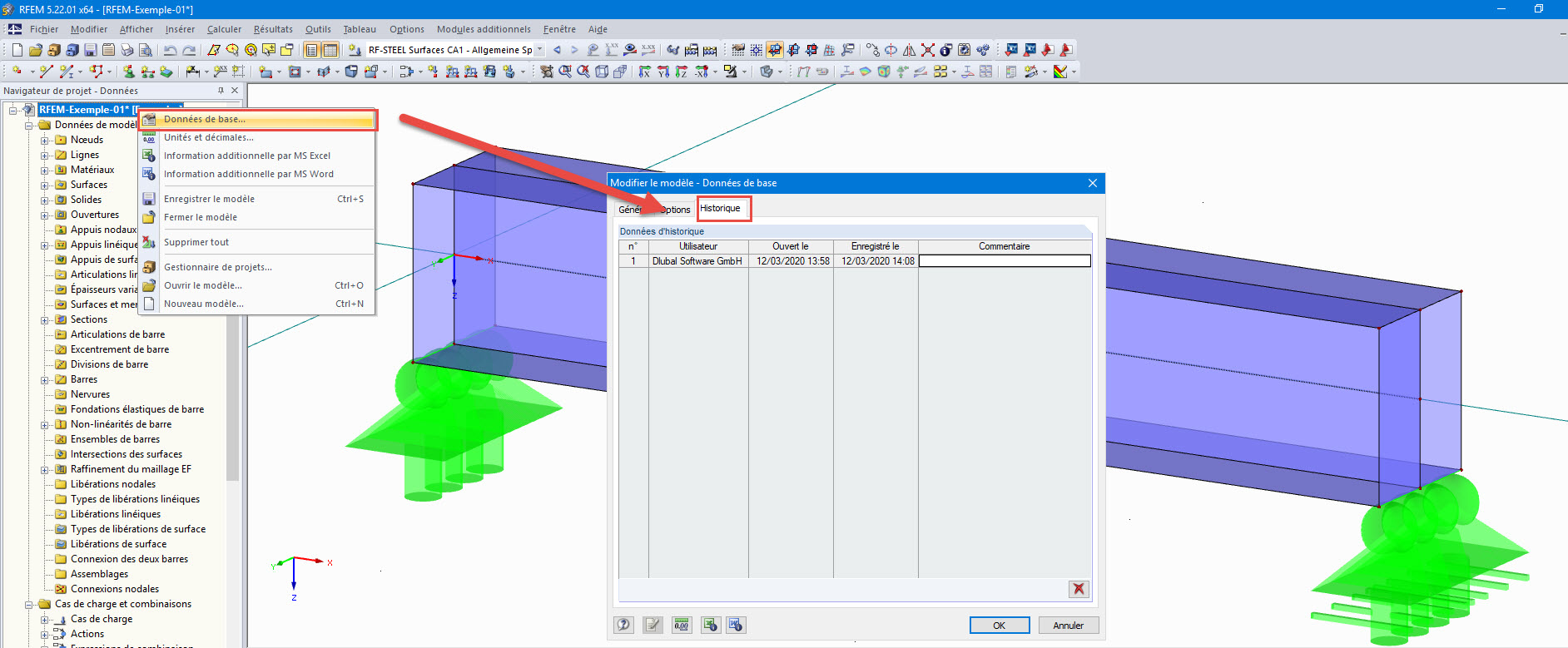The height and width of the screenshot is (648, 1568).
Task: Click the project navigator vertical scrollbar
Action: tap(232, 374)
